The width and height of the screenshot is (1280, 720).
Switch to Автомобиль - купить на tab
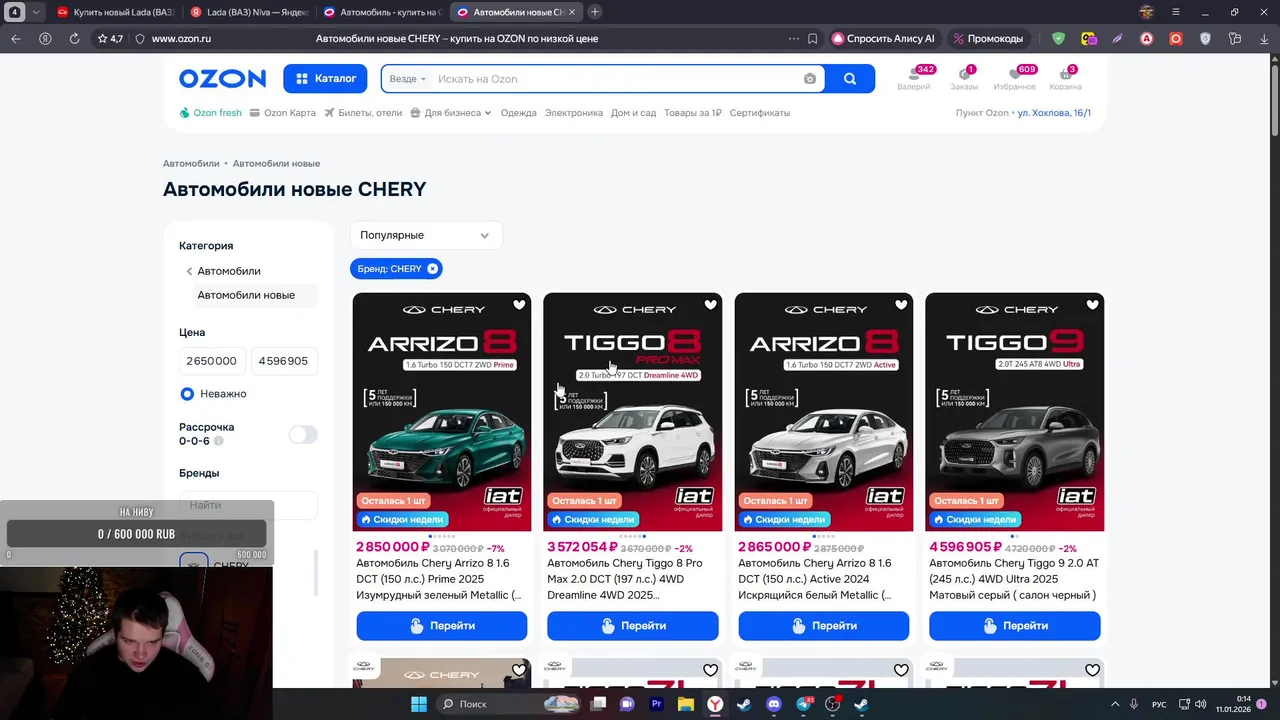[383, 12]
